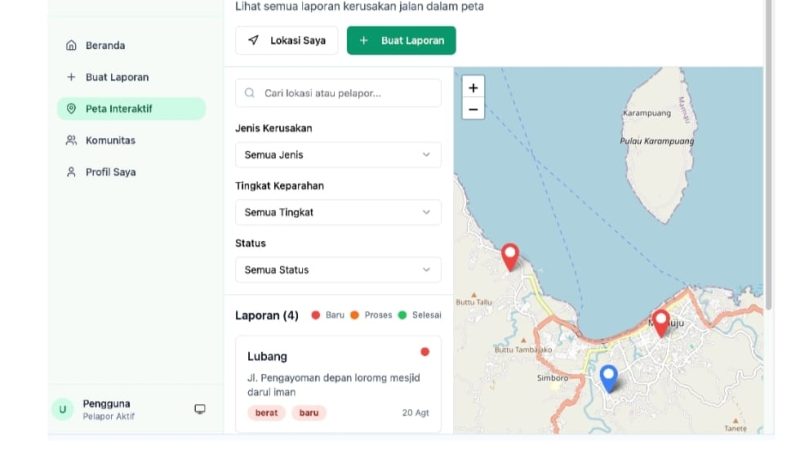Open the Profil Saya person icon

tap(71, 172)
